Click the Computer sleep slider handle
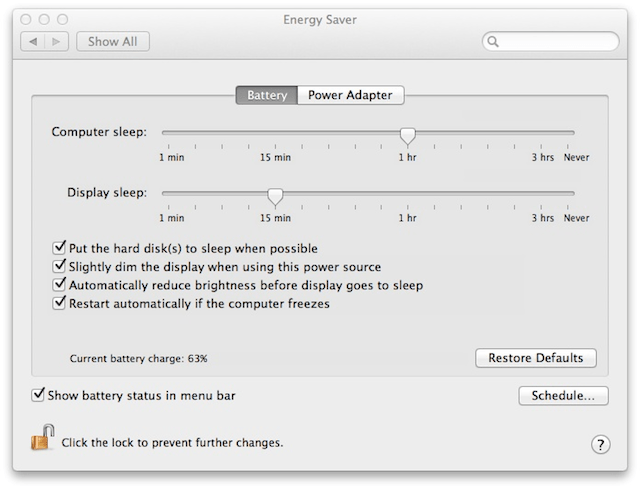Screen dimensions: 640x489 coord(407,135)
